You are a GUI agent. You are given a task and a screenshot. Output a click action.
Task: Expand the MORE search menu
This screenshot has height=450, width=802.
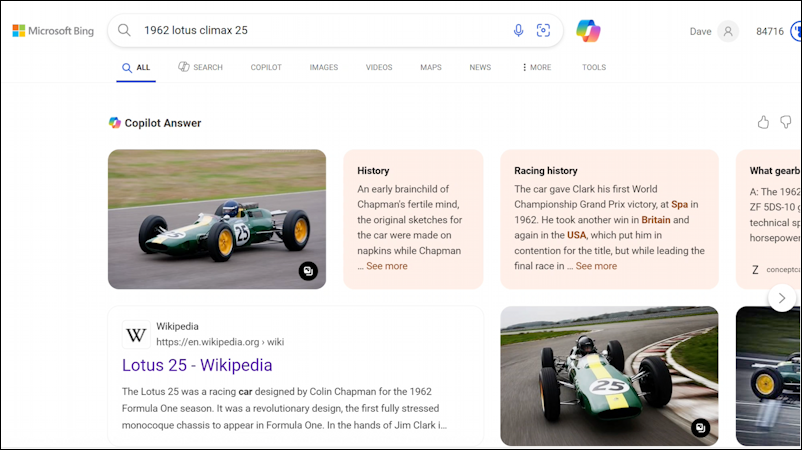point(536,68)
